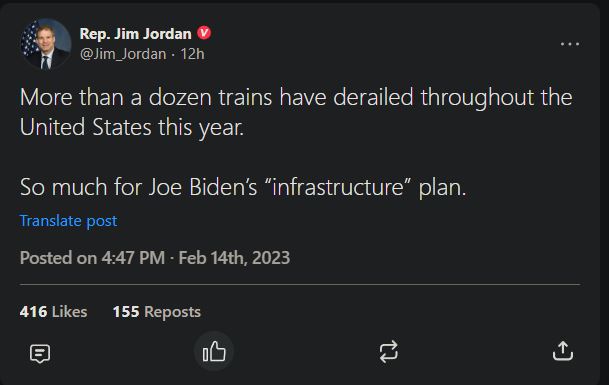Open the share upload-arrow icon

(563, 351)
